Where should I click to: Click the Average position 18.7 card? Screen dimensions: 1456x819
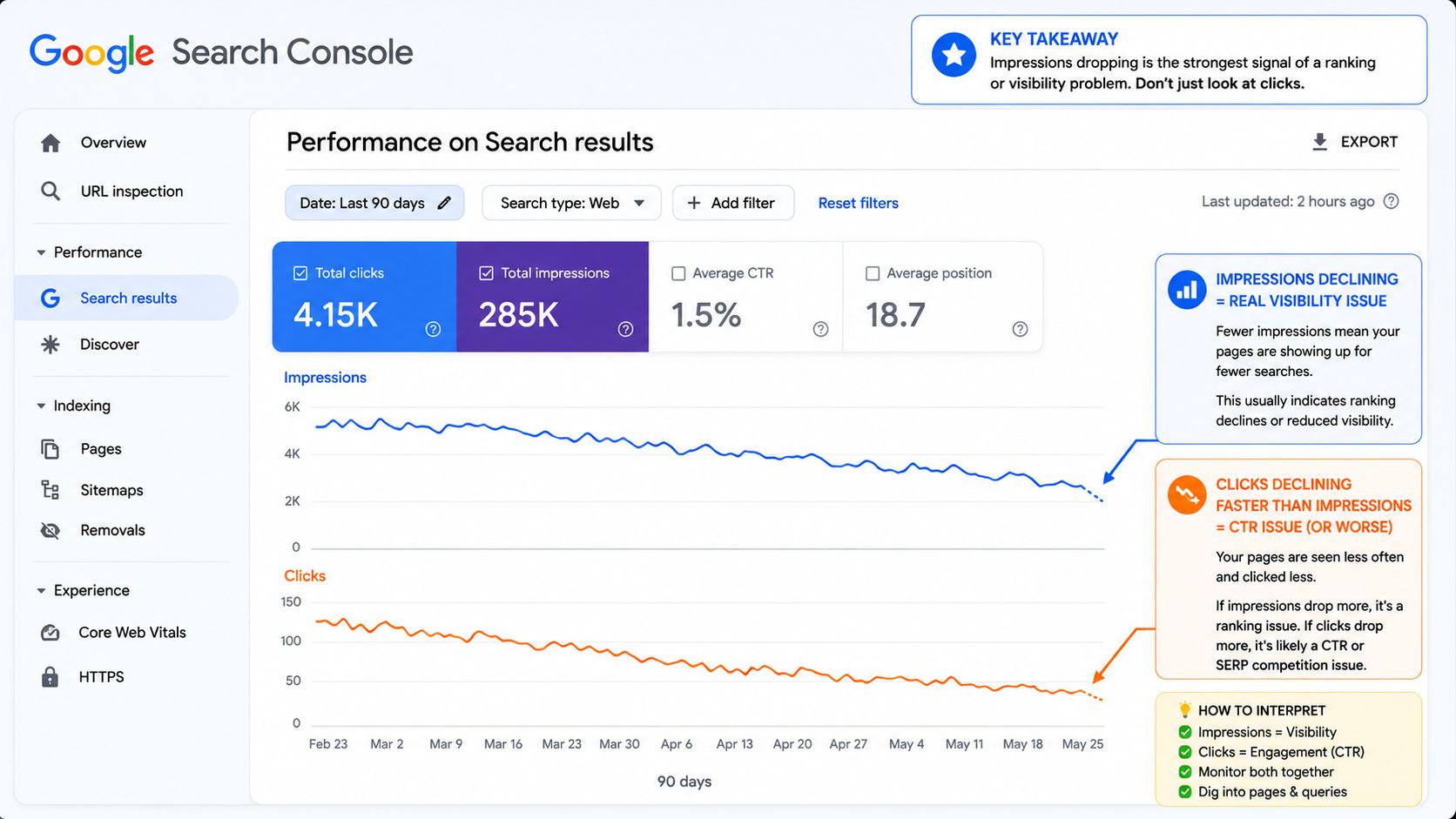943,297
